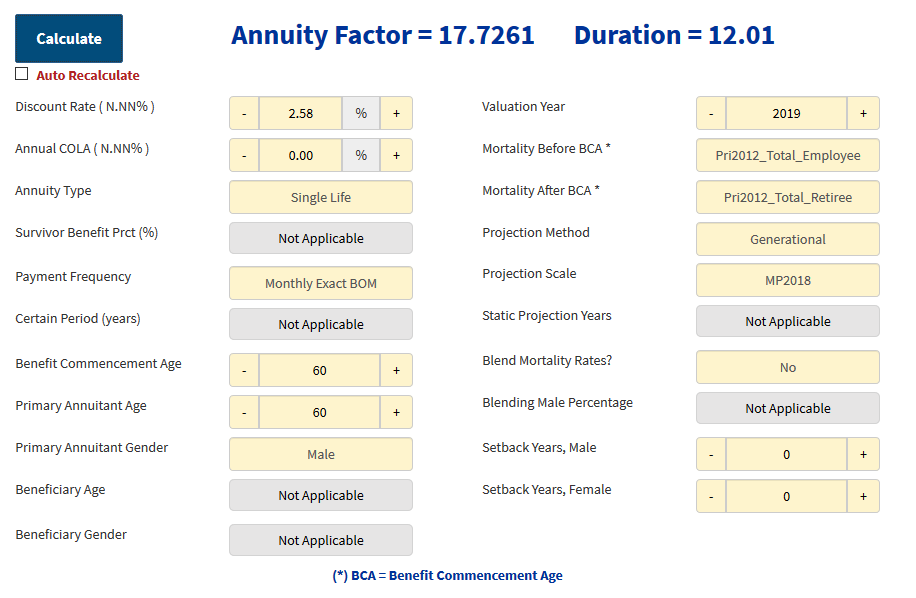
Task: Open Mortality Before BCA Pri2012_Total_Employee selector
Action: click(x=787, y=155)
